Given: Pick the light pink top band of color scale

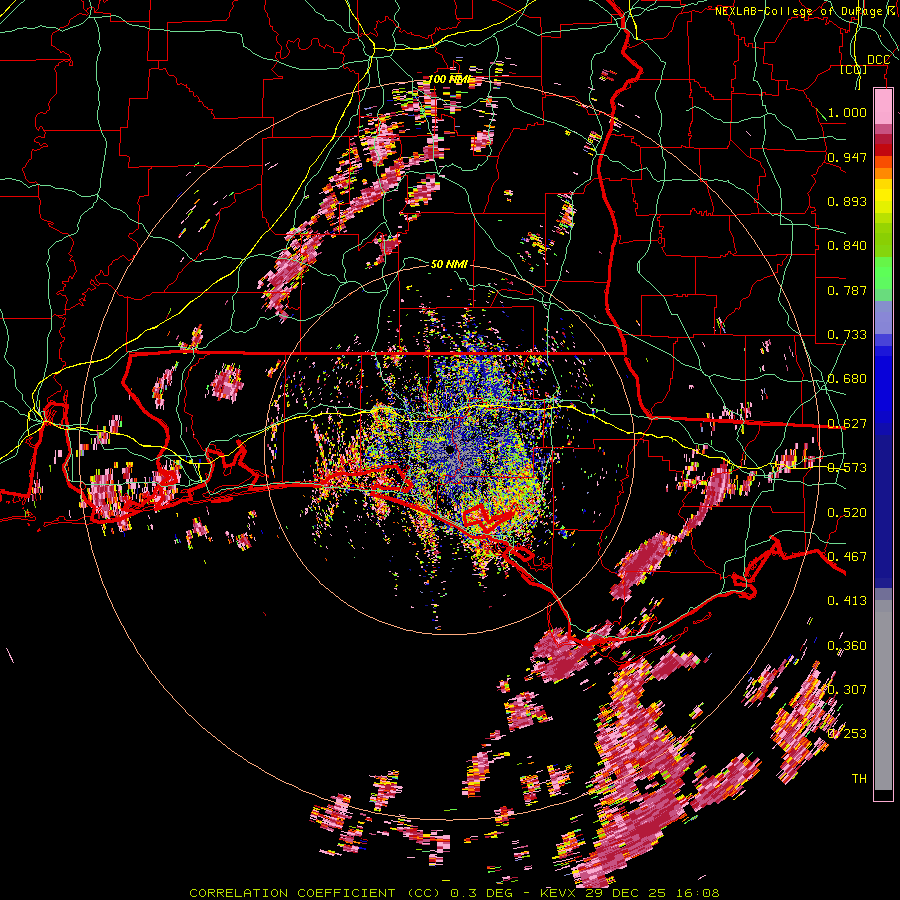Looking at the screenshot, I should coord(883,106).
